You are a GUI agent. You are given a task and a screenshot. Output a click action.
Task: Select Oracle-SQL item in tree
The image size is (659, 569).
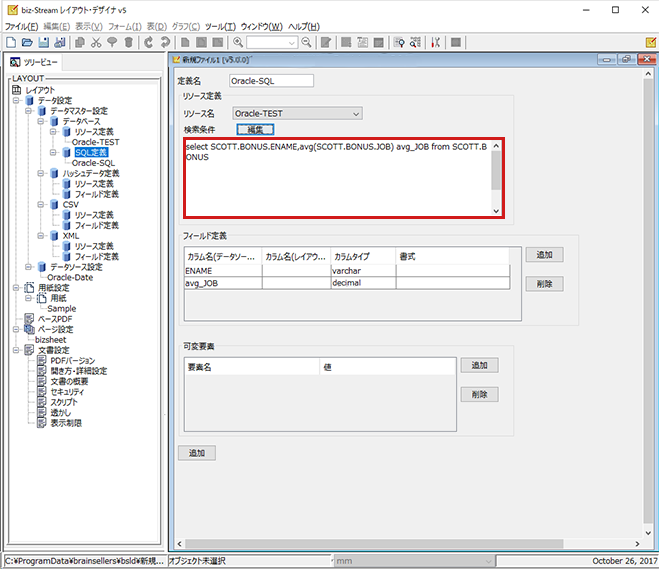(93, 163)
